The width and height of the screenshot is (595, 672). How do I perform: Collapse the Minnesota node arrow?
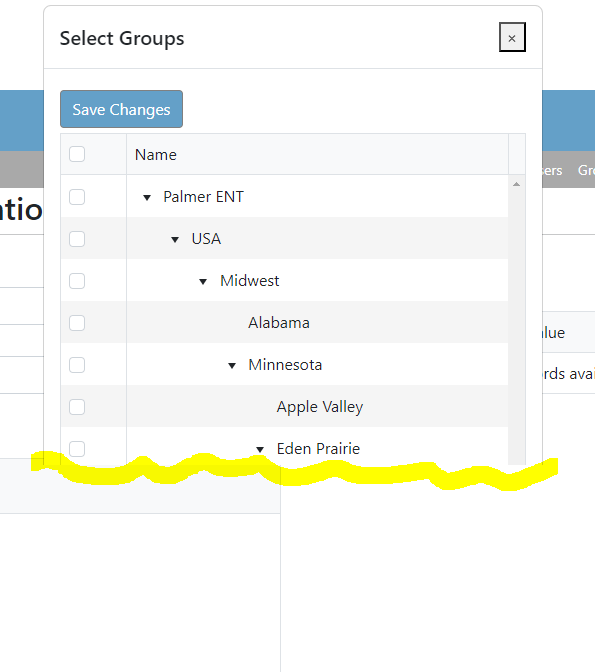(232, 366)
